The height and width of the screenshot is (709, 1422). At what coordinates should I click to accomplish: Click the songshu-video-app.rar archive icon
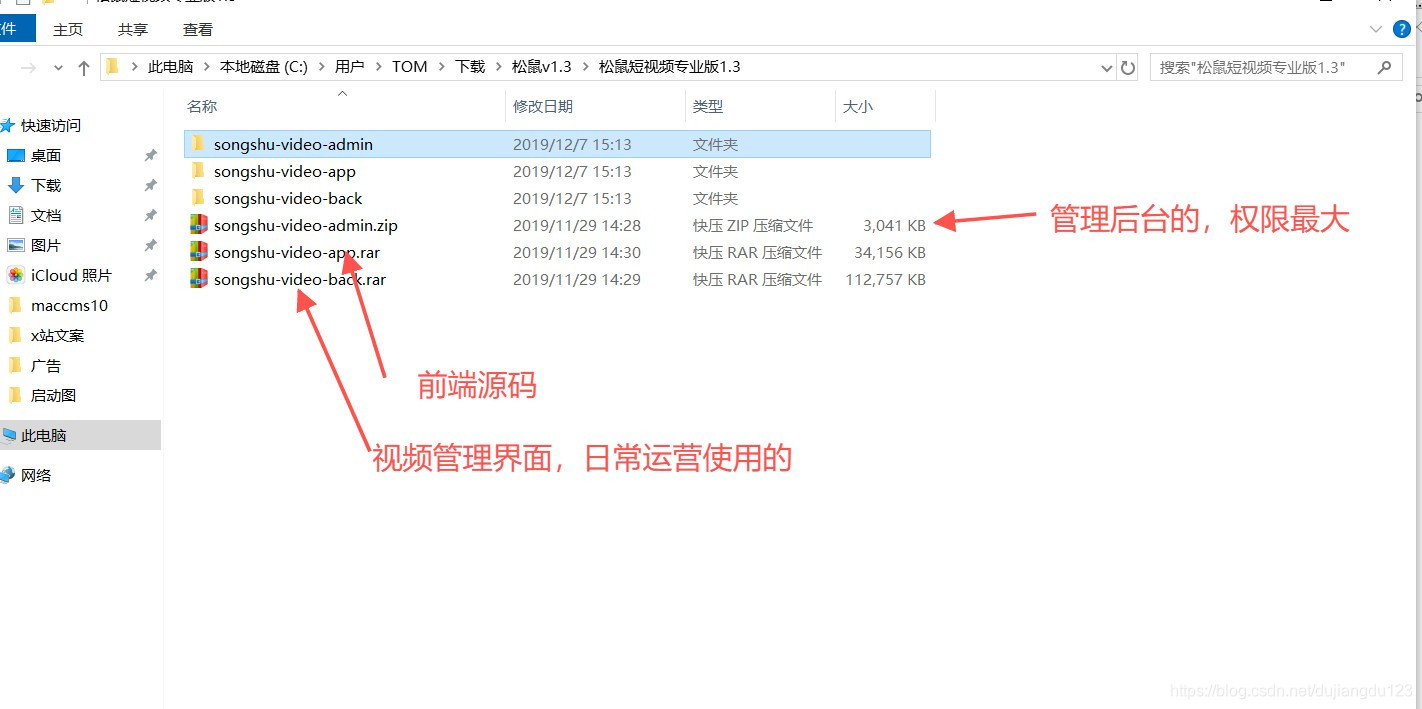click(x=198, y=252)
